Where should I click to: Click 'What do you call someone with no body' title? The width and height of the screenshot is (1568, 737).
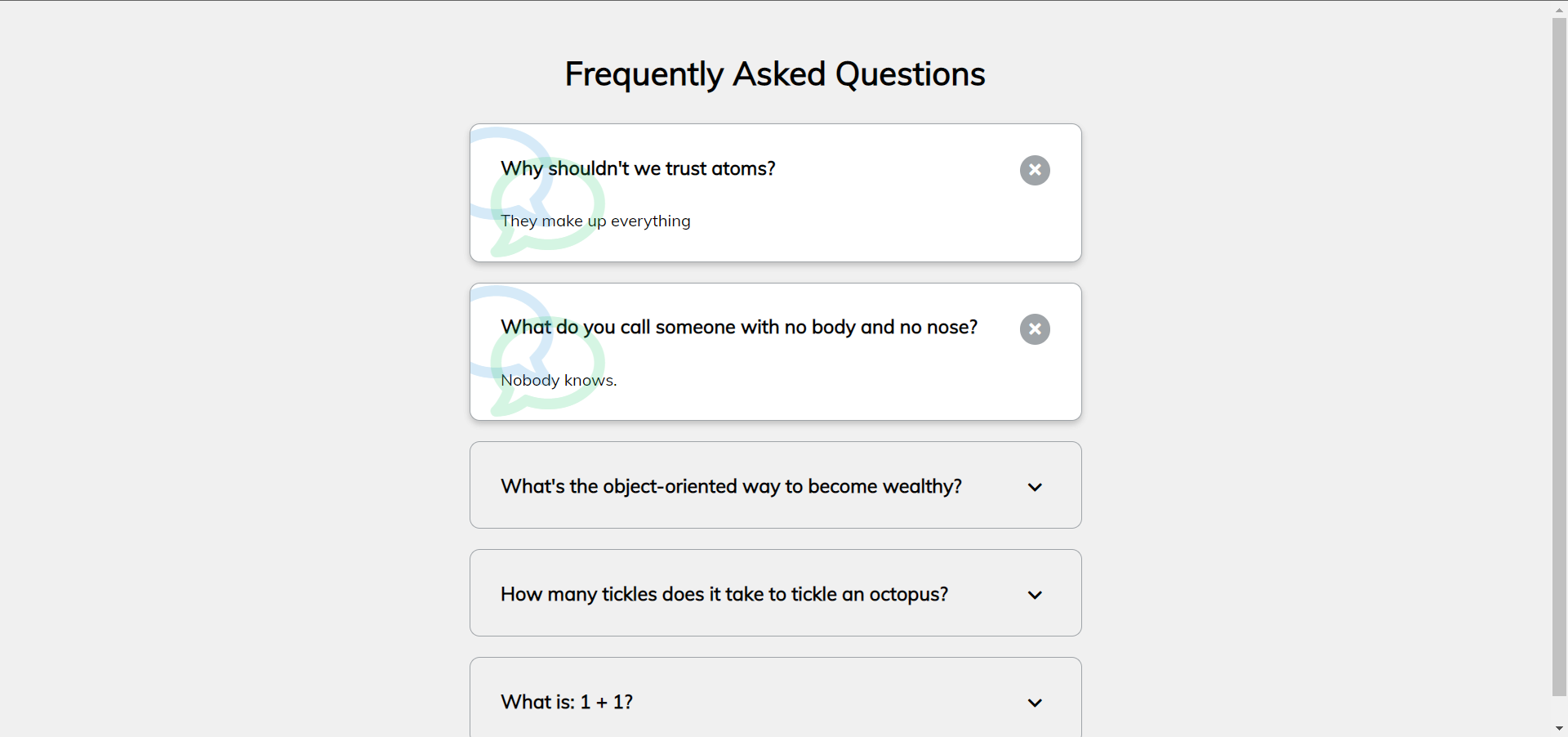[739, 327]
